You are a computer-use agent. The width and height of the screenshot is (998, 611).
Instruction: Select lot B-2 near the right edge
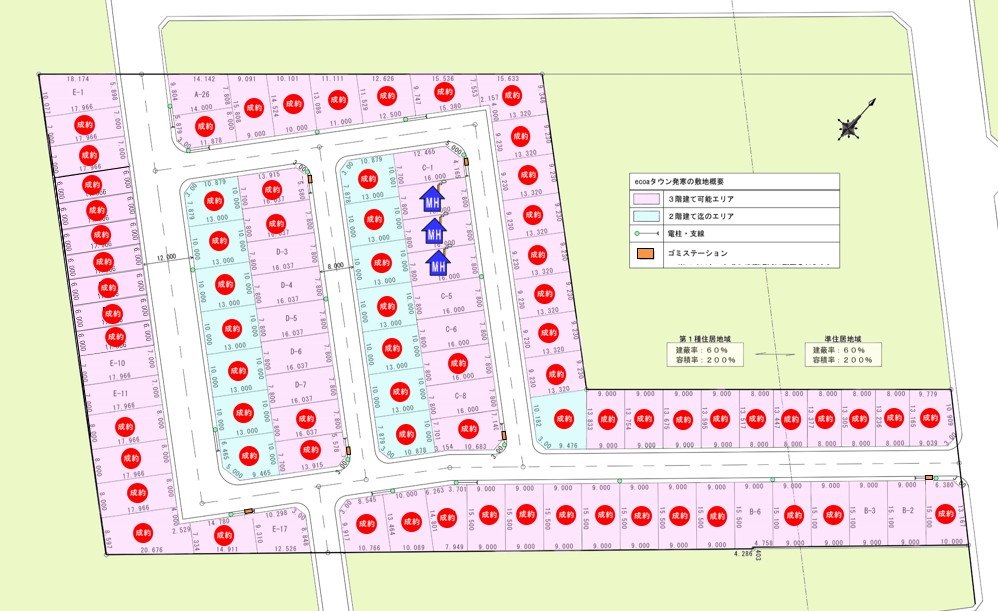pos(908,511)
